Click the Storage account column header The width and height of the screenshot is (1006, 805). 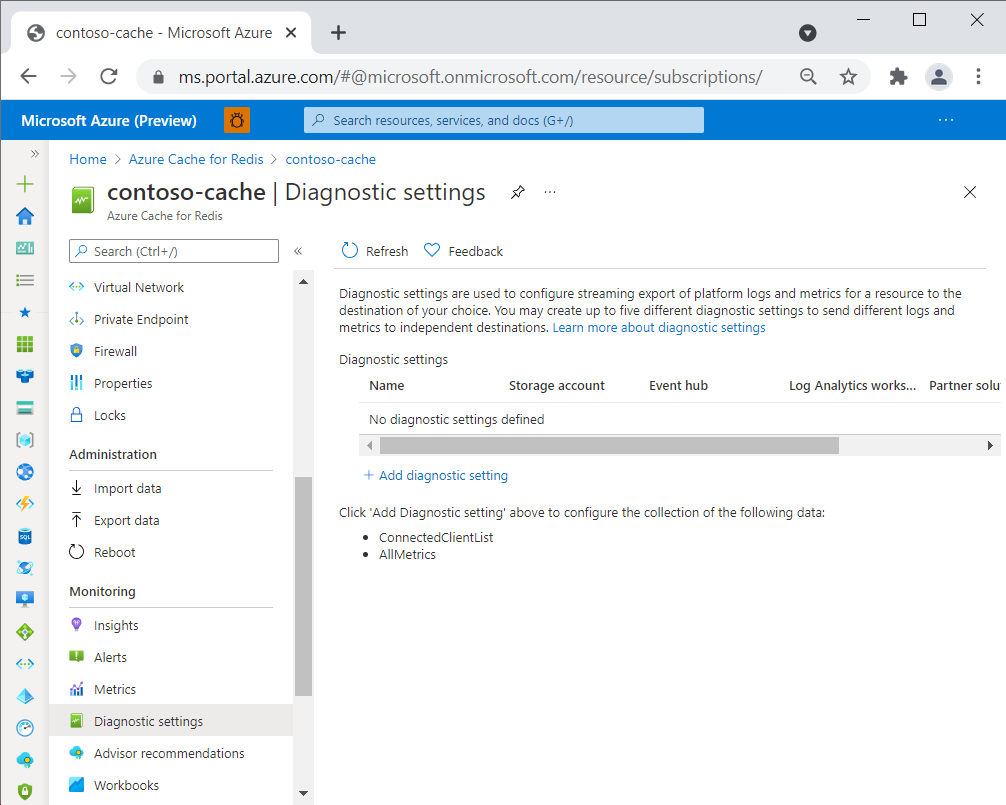point(556,386)
